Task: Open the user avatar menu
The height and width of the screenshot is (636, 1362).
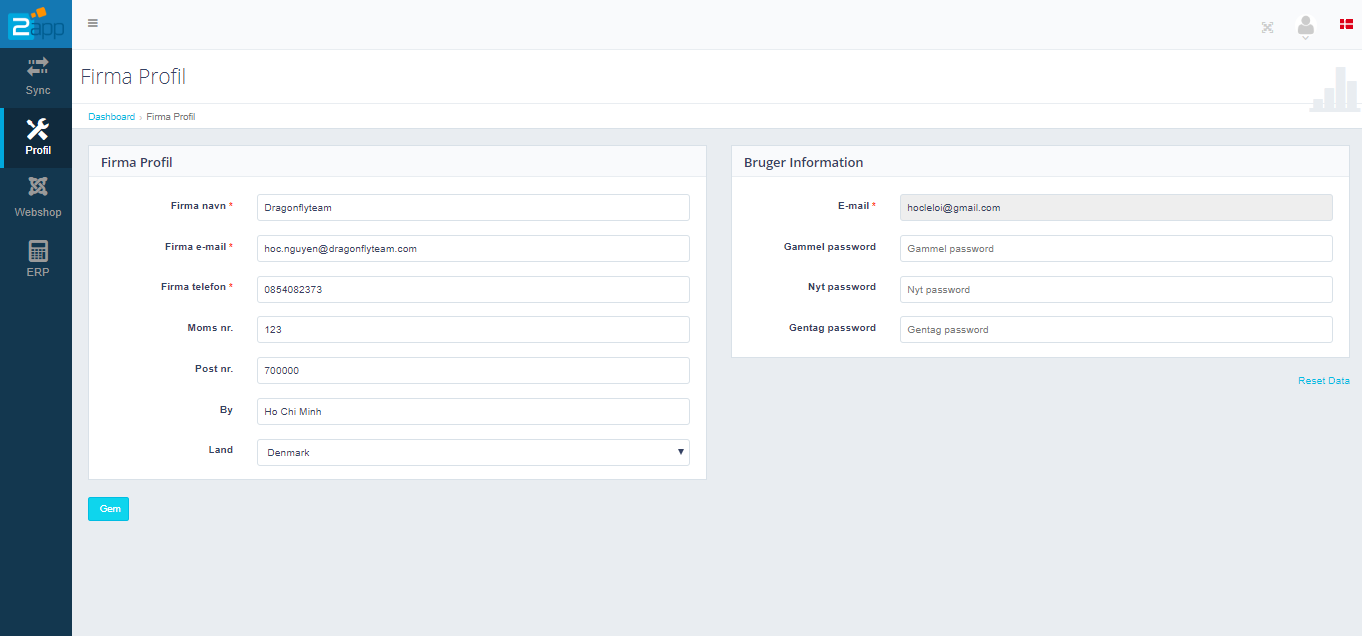Action: [1305, 27]
